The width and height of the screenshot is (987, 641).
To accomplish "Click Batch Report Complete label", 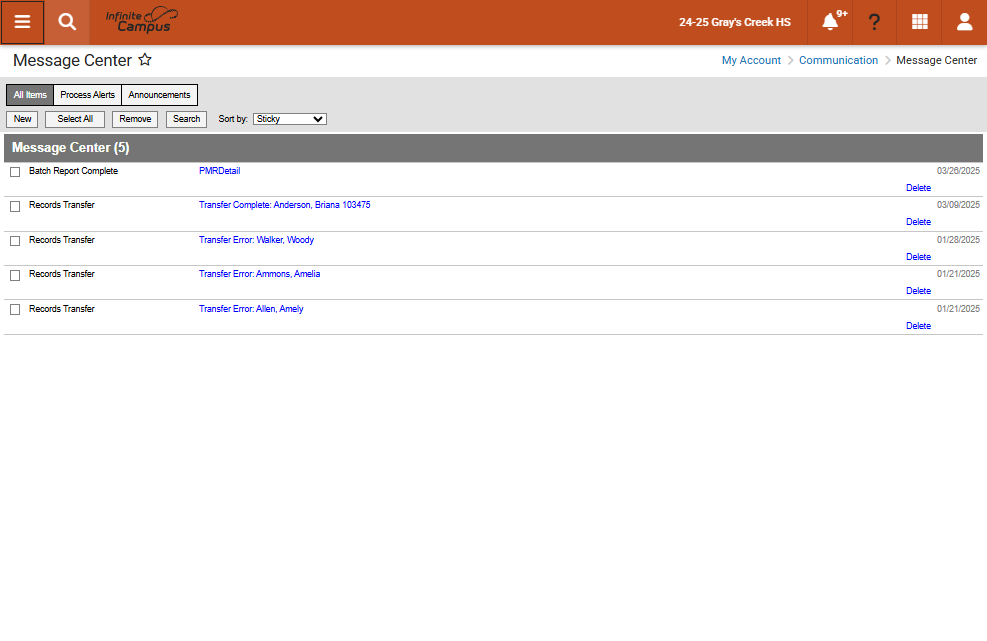I will (73, 171).
